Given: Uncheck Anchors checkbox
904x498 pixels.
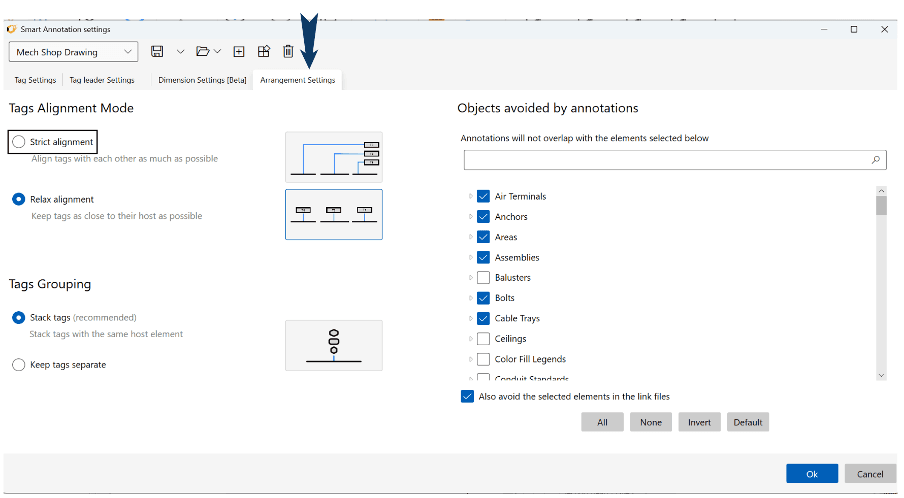Looking at the screenshot, I should [483, 217].
